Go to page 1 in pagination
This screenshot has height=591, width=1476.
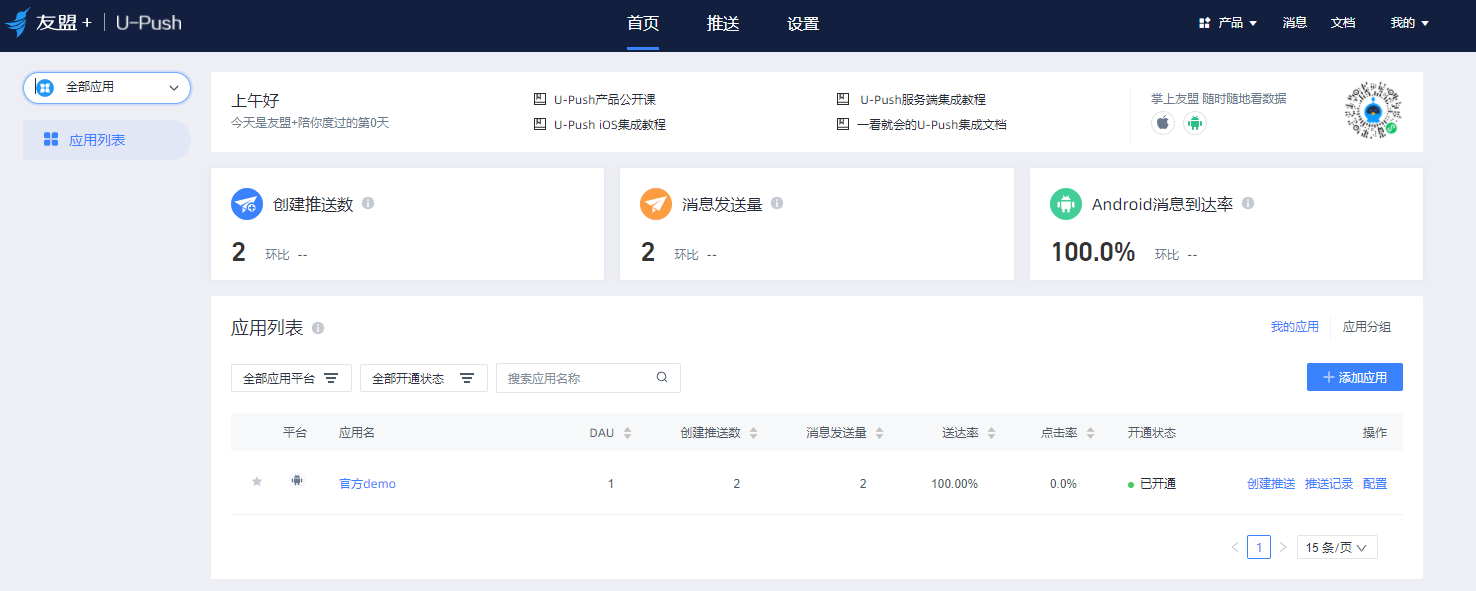point(1259,547)
